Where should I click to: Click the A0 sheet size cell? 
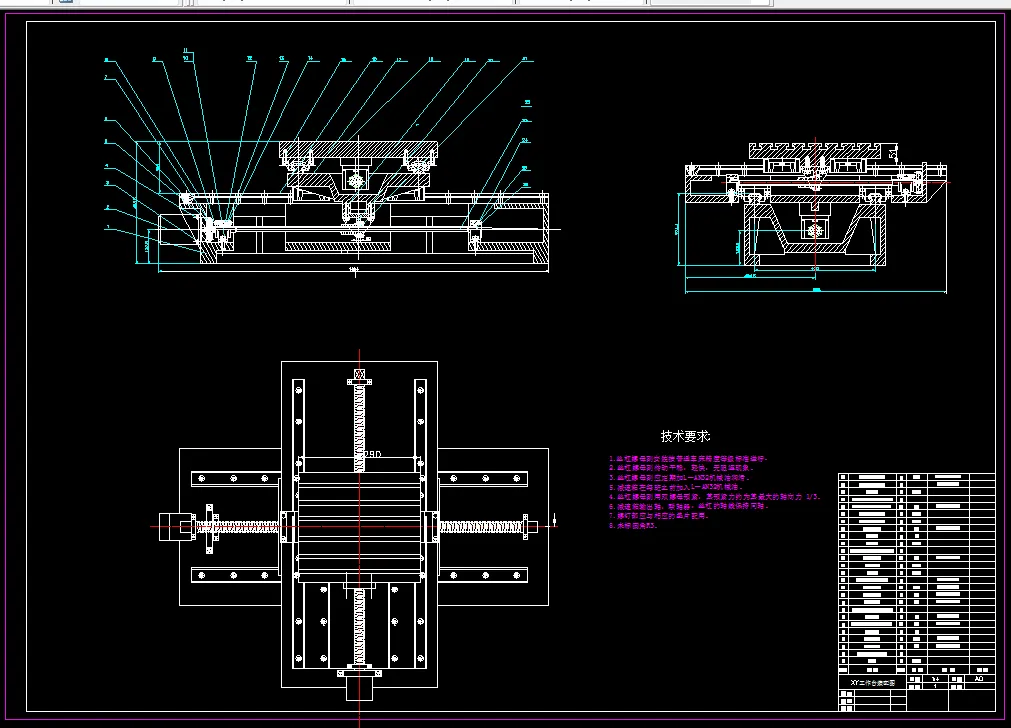pos(979,679)
